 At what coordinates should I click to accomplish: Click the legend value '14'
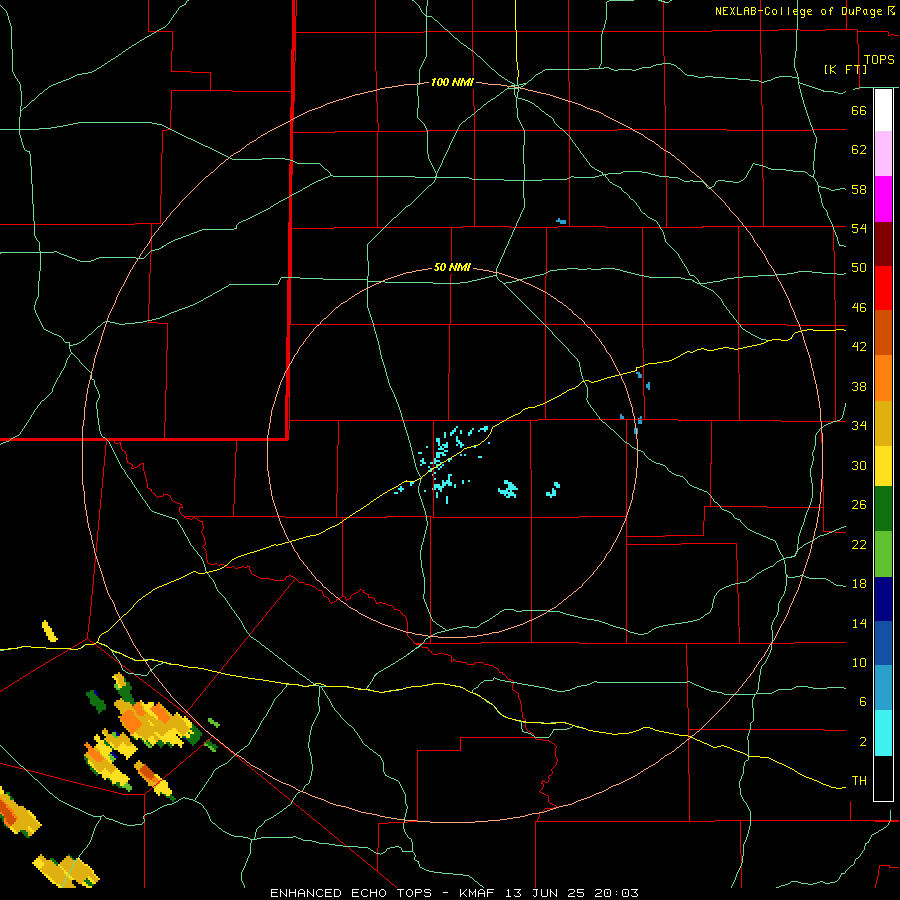coord(859,623)
